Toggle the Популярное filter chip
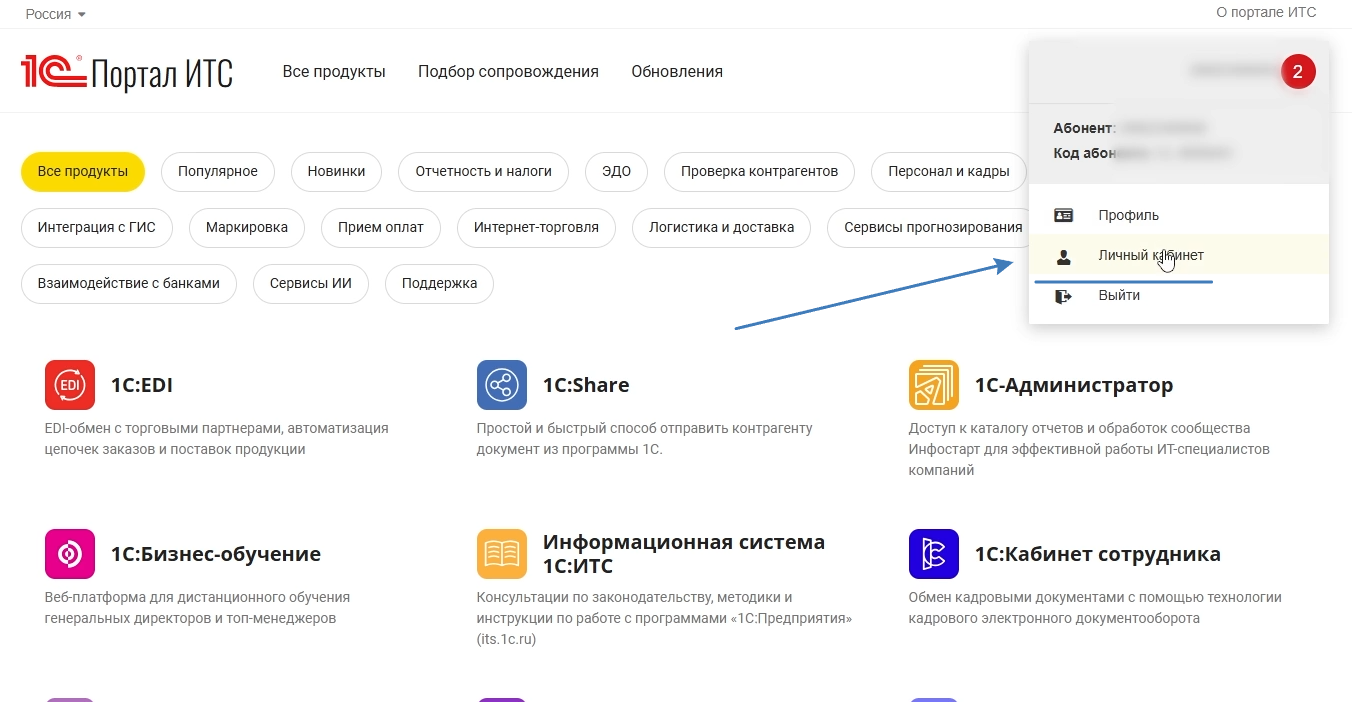The height and width of the screenshot is (702, 1352). point(218,171)
